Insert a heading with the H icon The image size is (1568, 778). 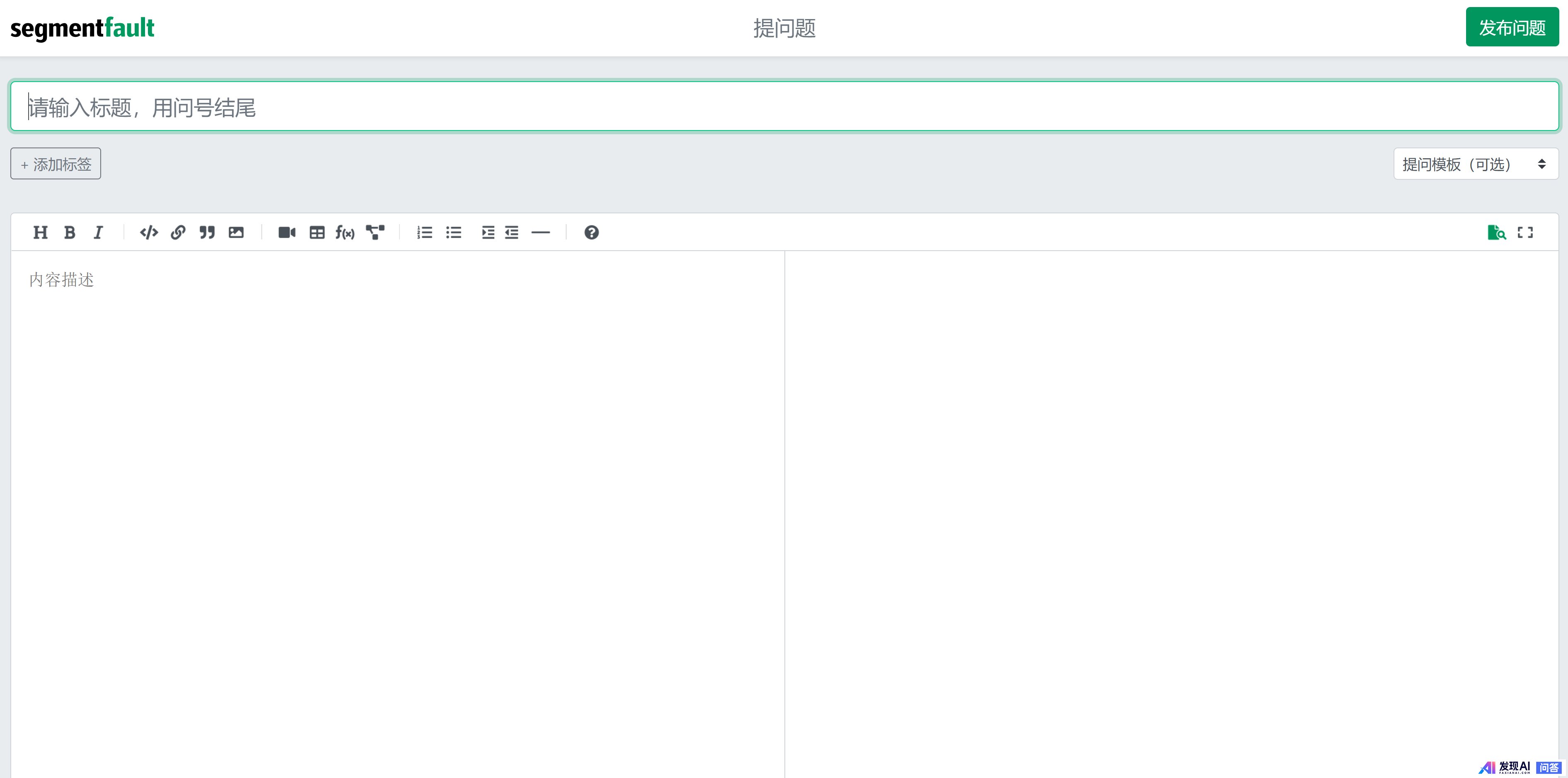(40, 232)
